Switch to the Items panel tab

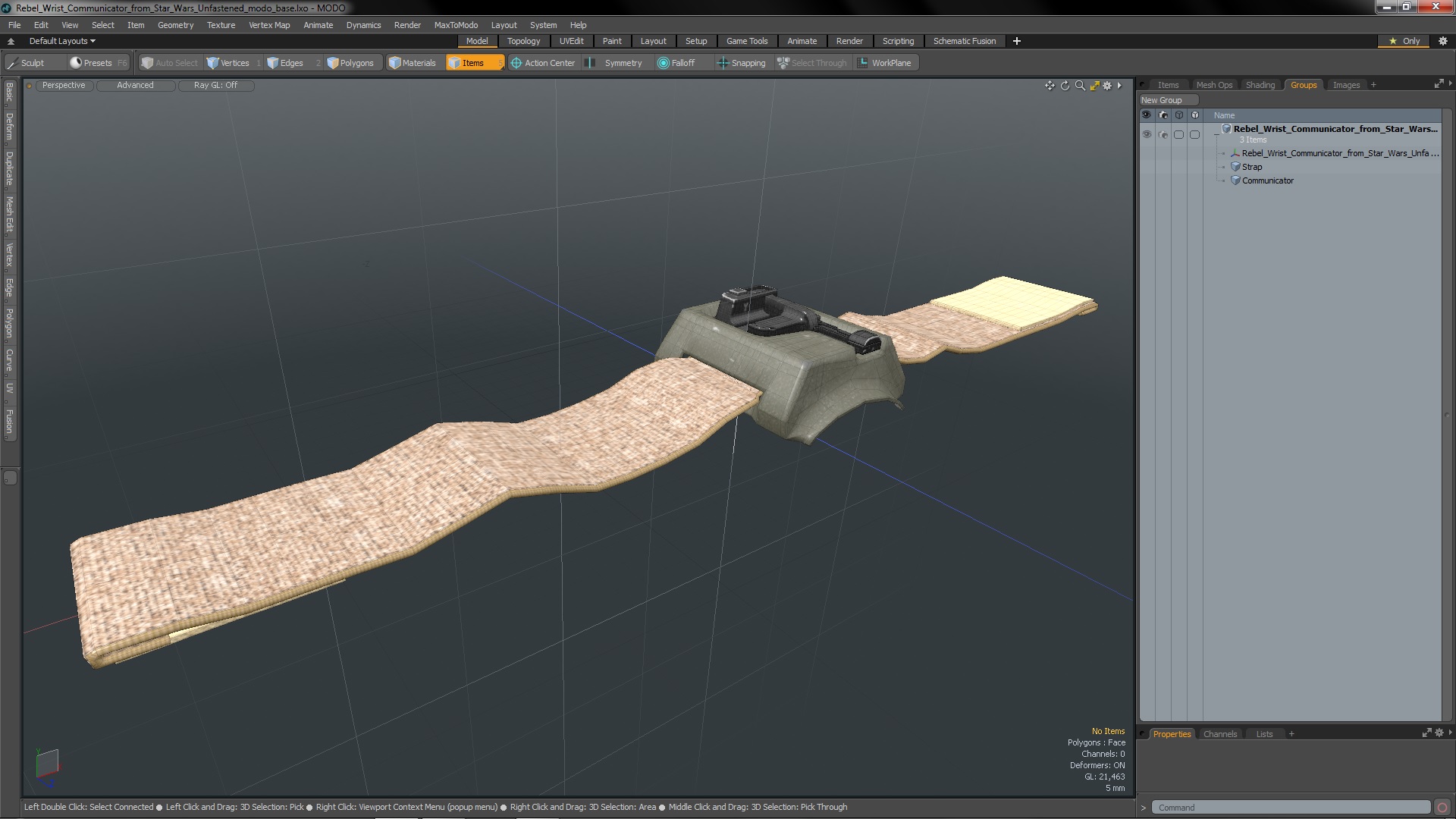pyautogui.click(x=1168, y=85)
